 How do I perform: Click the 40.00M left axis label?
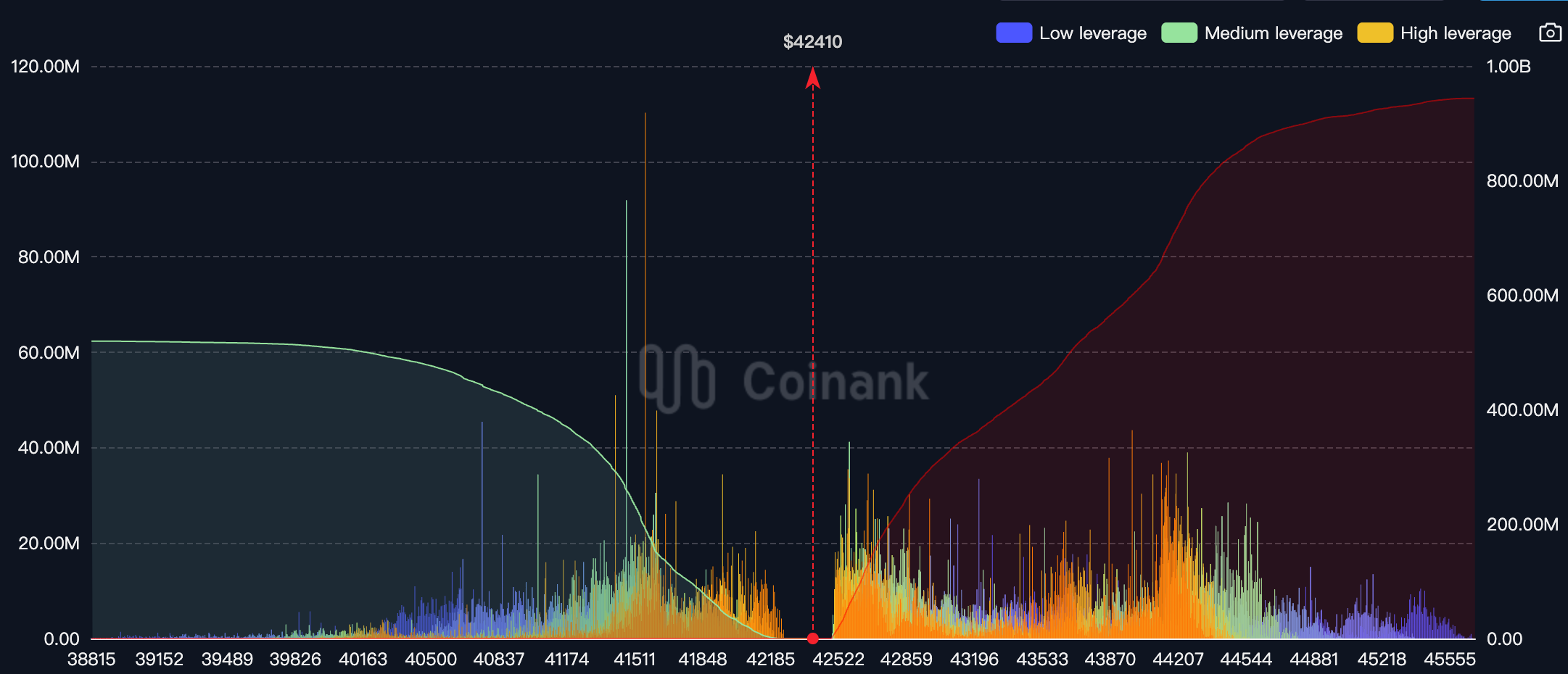click(x=49, y=448)
